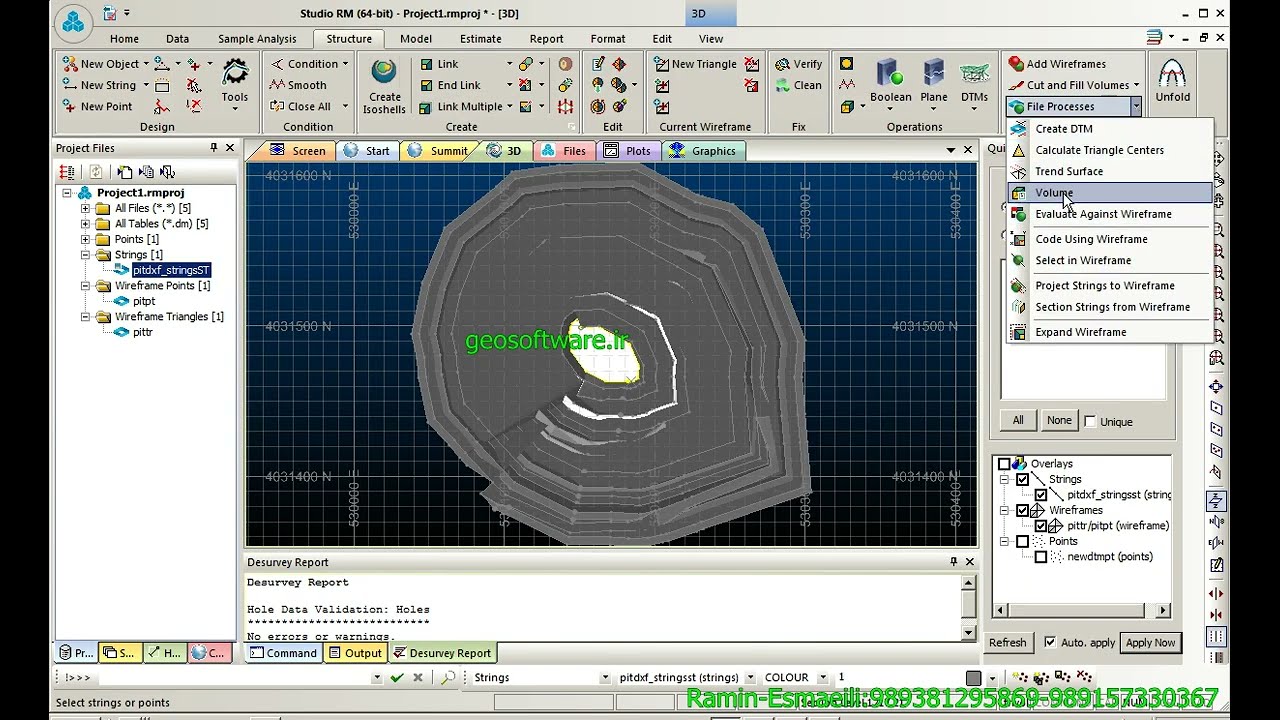Toggle the Auto. apply checkbox
1280x720 pixels.
coord(1049,642)
